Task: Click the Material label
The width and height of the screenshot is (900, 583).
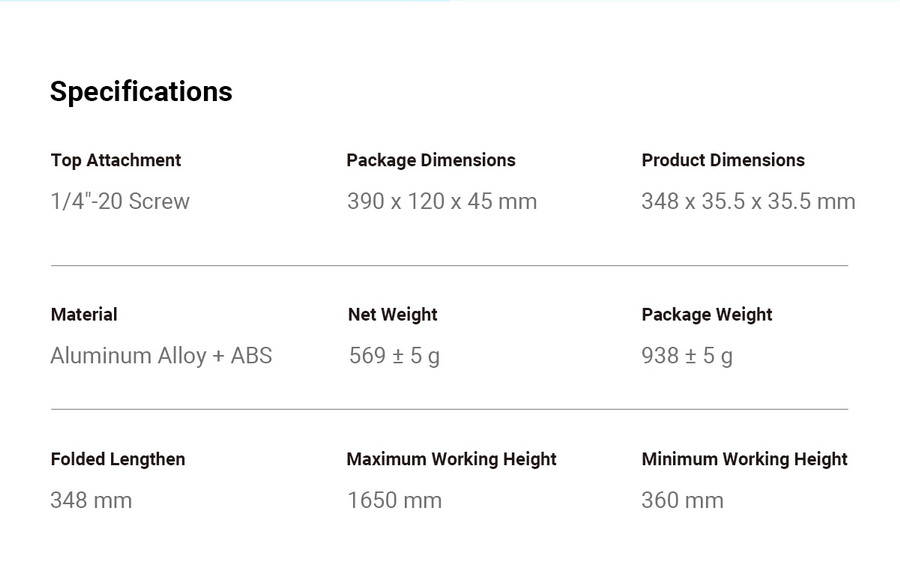Action: (84, 314)
